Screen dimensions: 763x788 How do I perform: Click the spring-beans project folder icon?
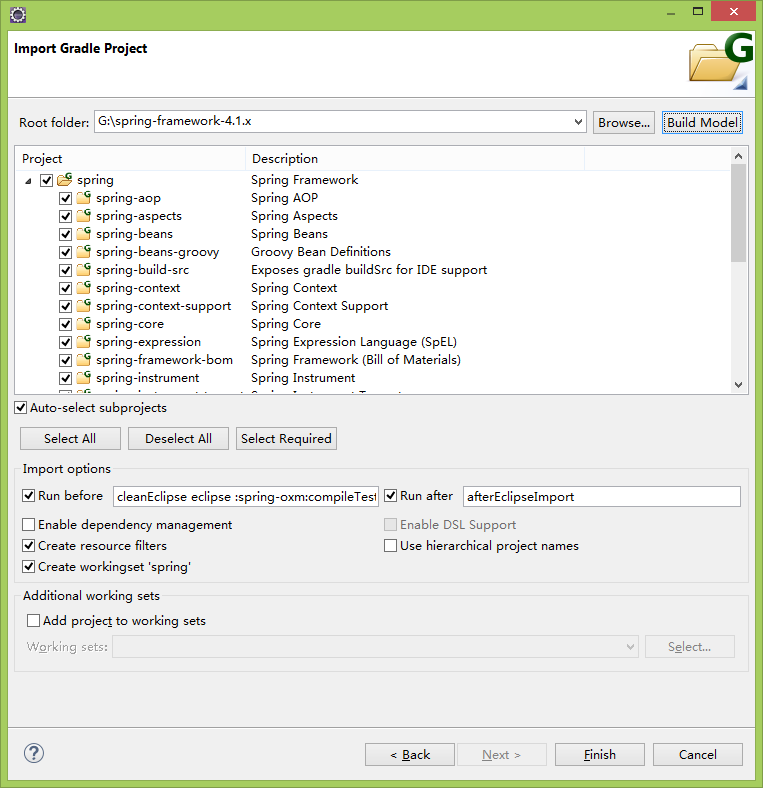coord(83,234)
